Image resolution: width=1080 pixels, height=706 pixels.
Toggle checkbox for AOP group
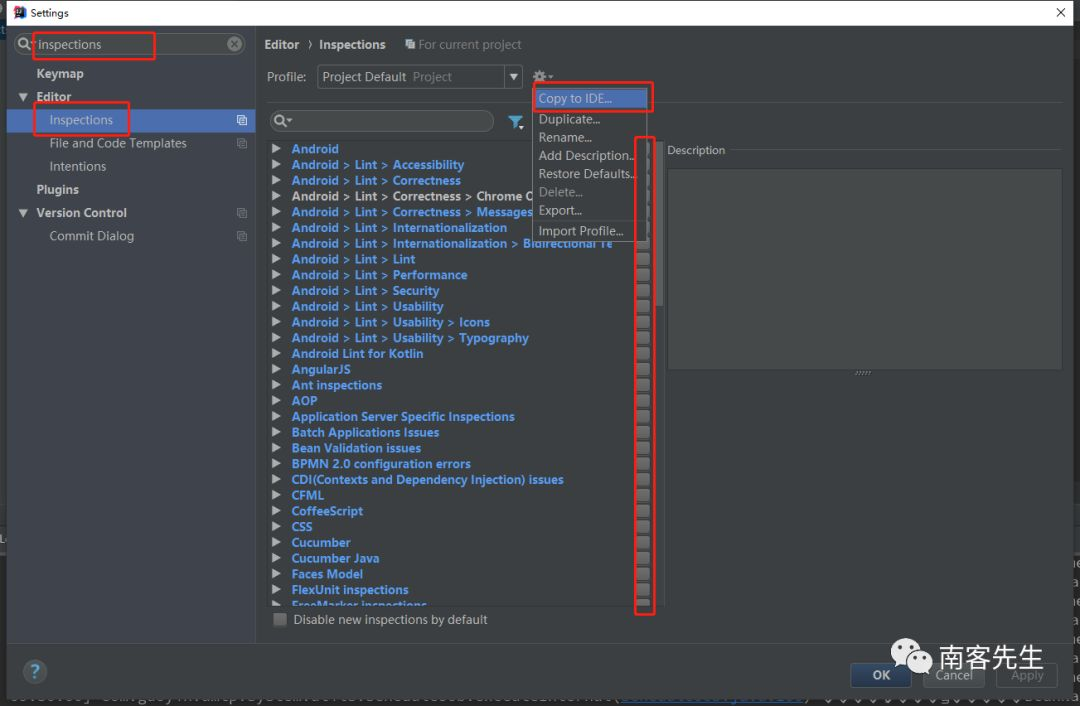(643, 401)
